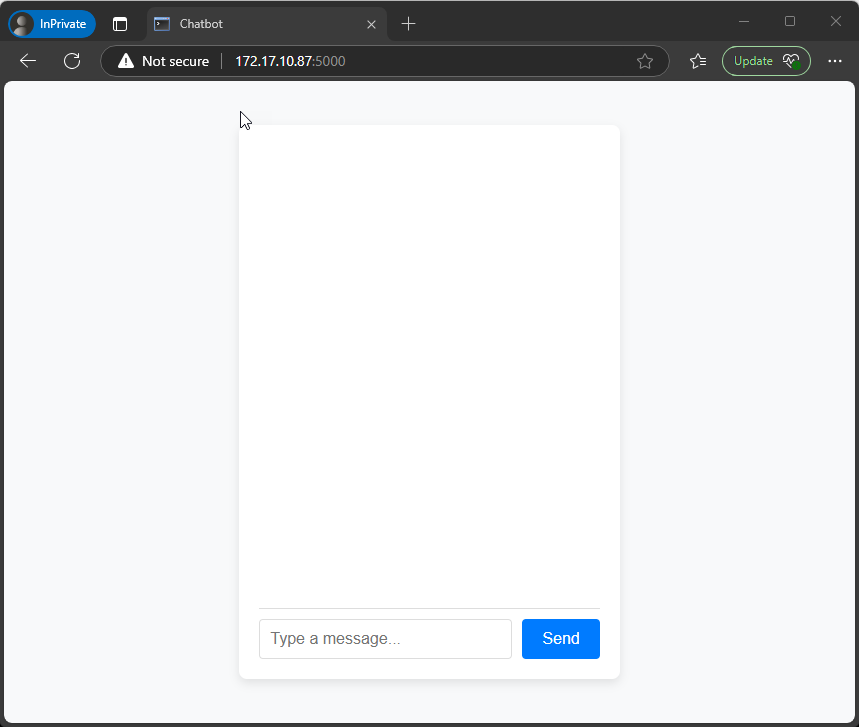Viewport: 859px width, 727px height.
Task: Open a new tab with plus button
Action: coord(408,24)
